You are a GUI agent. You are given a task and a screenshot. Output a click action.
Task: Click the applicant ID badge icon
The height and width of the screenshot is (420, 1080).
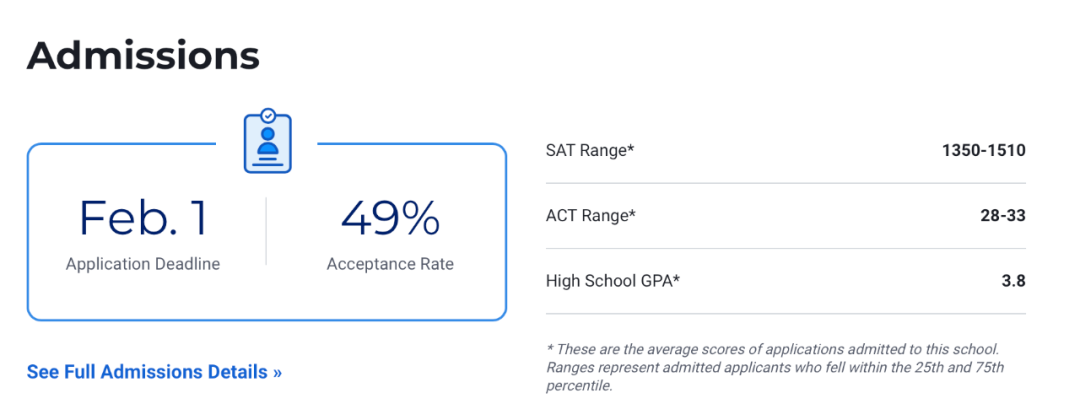[267, 141]
